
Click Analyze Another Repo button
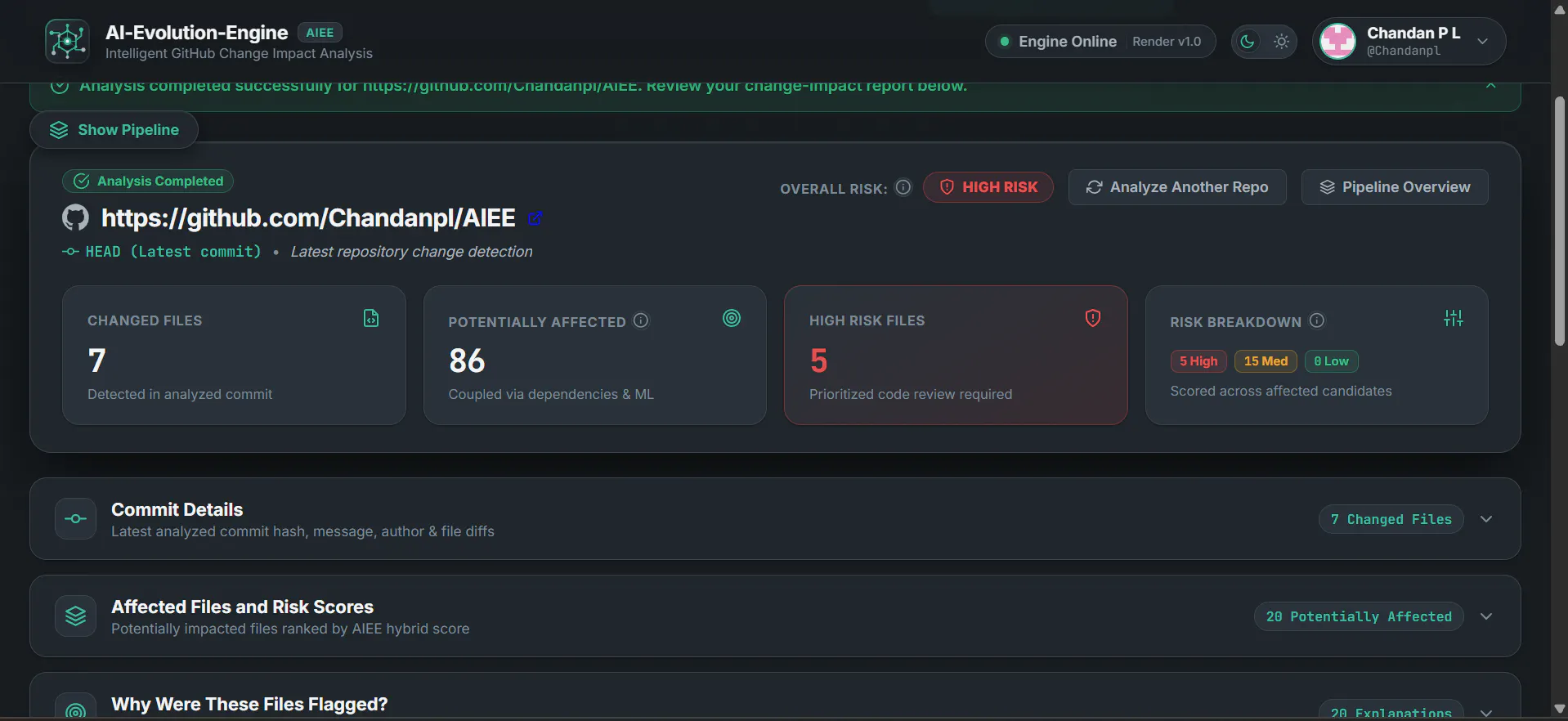(x=1177, y=187)
